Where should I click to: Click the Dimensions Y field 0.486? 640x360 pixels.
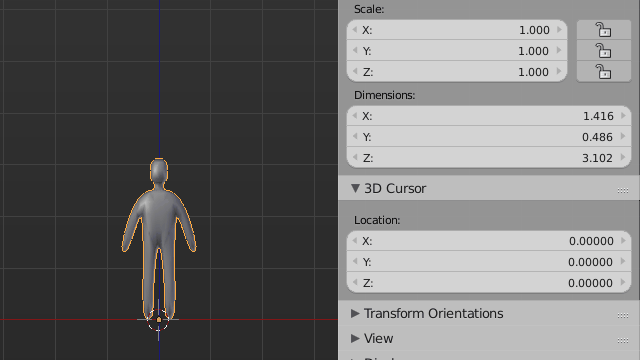point(489,137)
